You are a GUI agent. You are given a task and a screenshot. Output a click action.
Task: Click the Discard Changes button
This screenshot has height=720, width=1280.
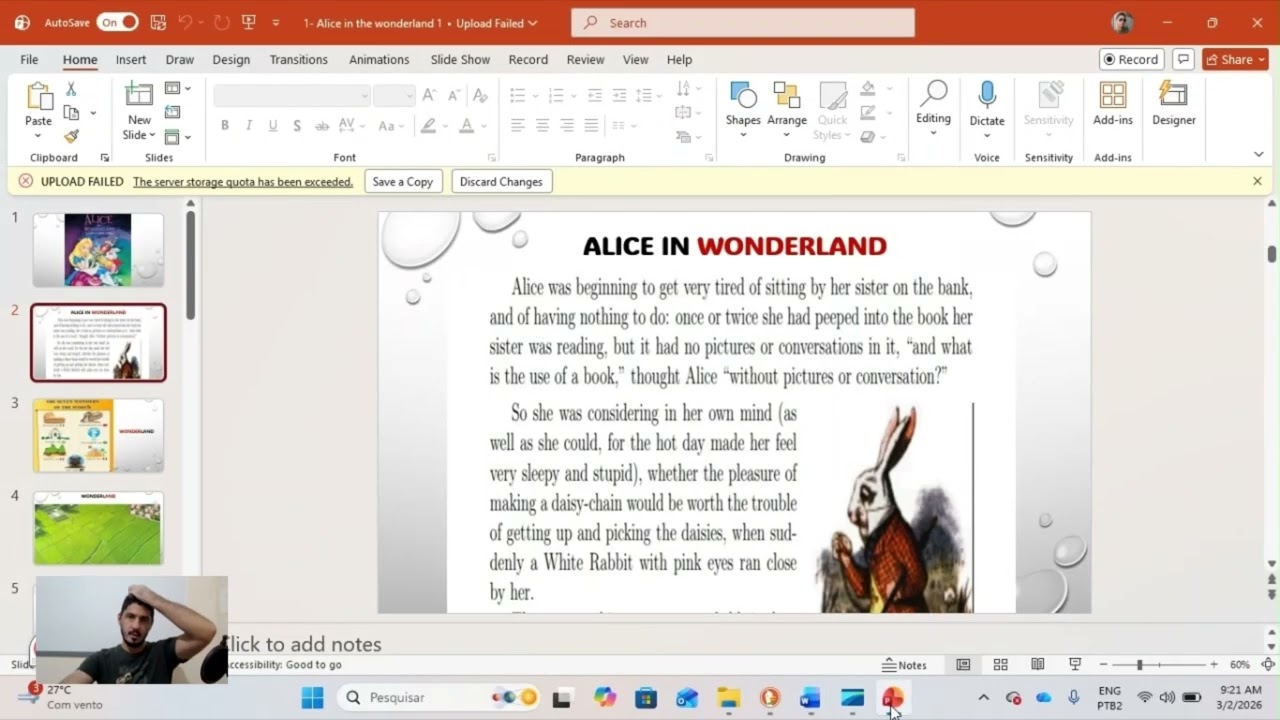pyautogui.click(x=501, y=182)
